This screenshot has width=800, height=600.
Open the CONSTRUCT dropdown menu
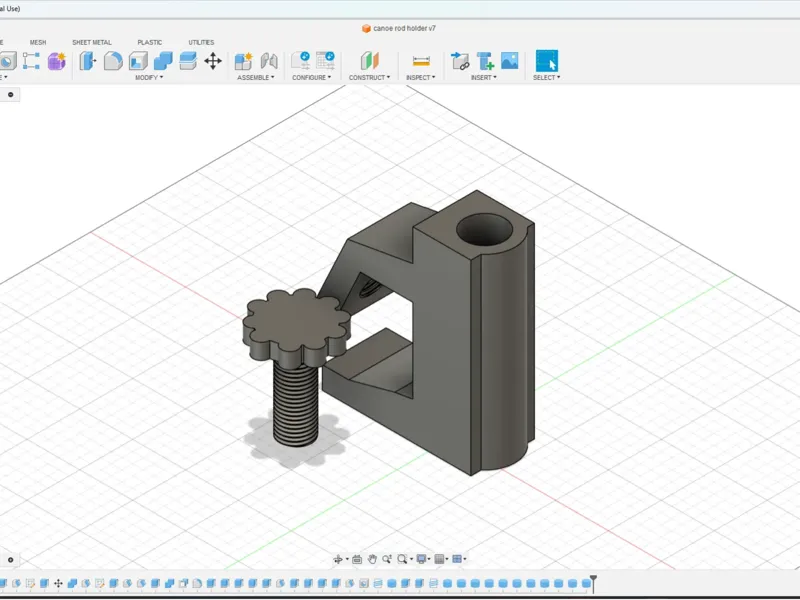(x=369, y=78)
